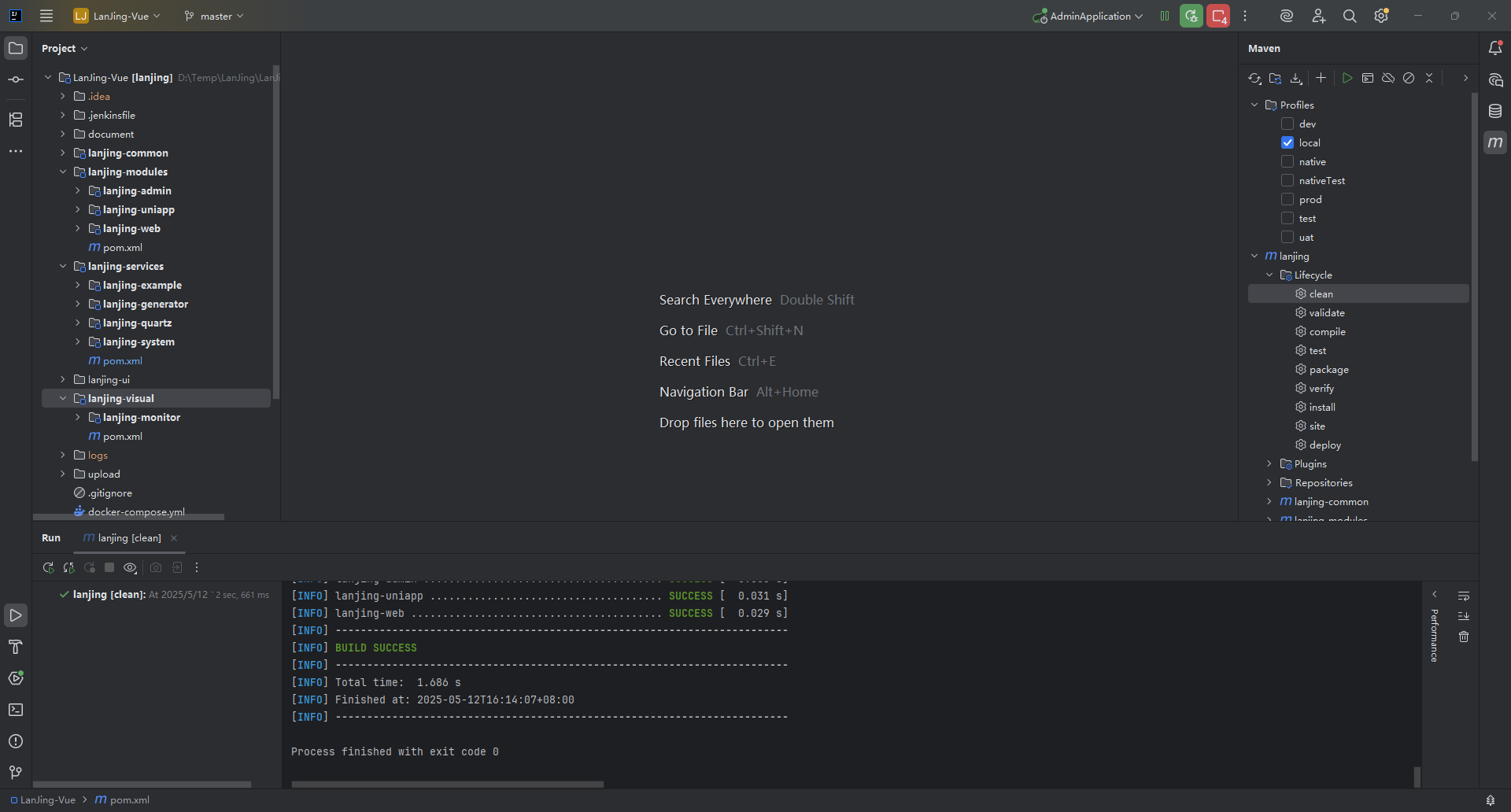This screenshot has width=1511, height=812.
Task: Check the nativeTest profile checkbox
Action: (x=1287, y=180)
